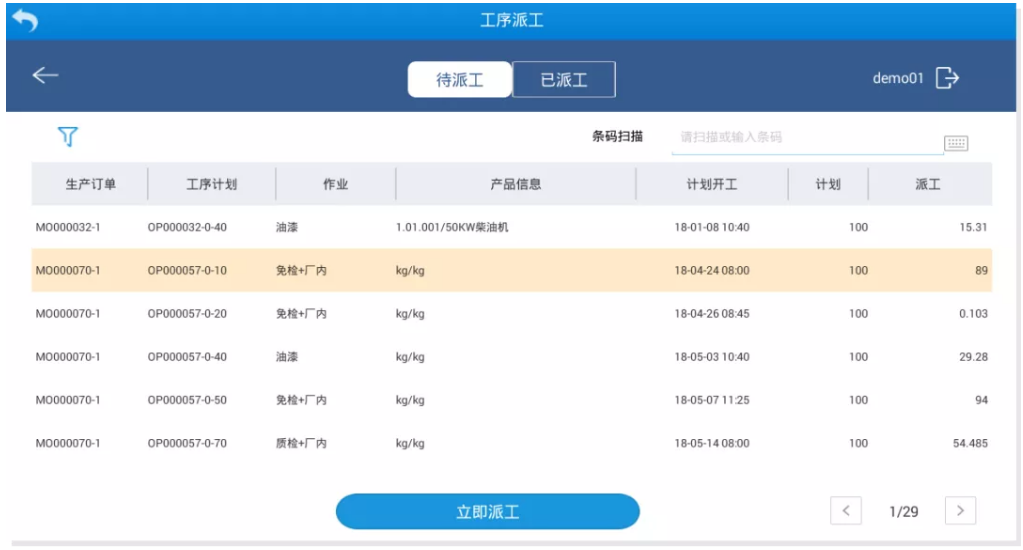The width and height of the screenshot is (1023, 550).
Task: Click dispatch value 29.28
Action: click(x=973, y=357)
